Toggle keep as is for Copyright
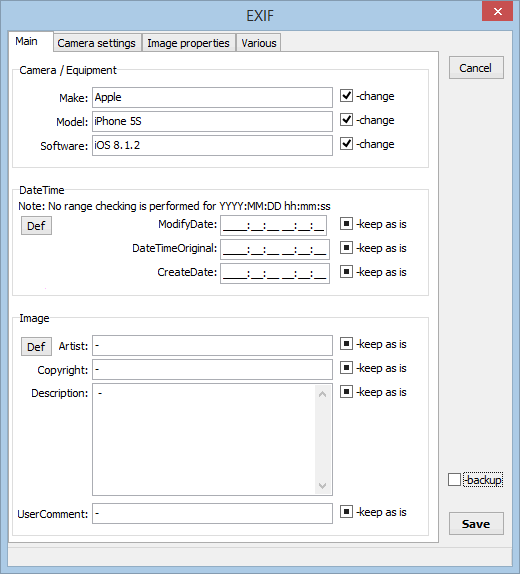This screenshot has height=574, width=520. [346, 368]
